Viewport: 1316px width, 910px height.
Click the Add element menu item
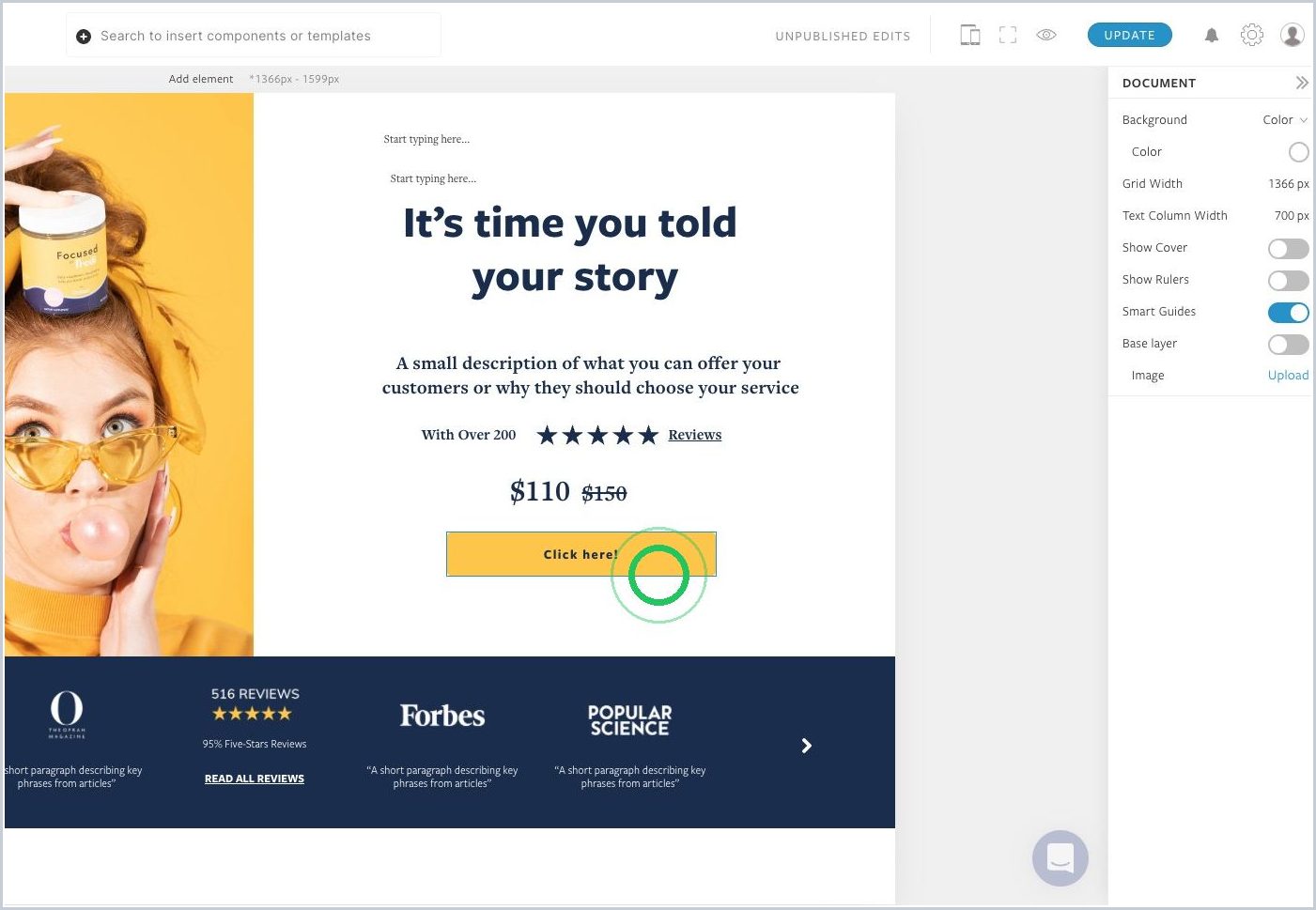click(201, 79)
